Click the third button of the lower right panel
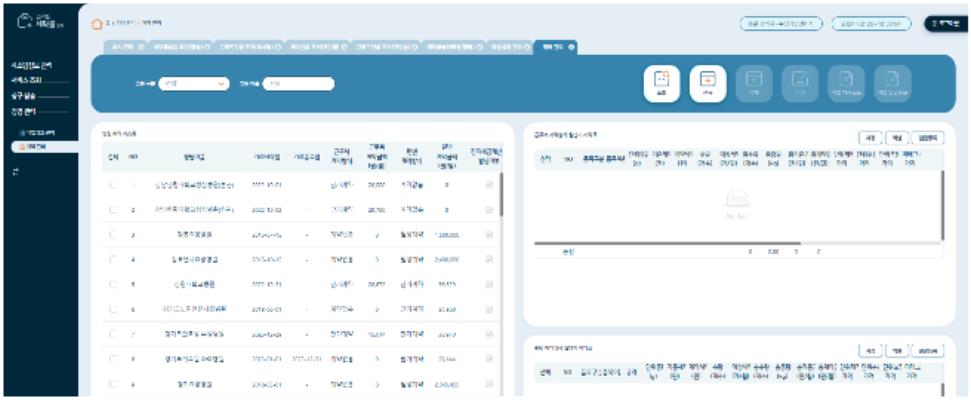Screen dimensions: 971x400 point(928,351)
